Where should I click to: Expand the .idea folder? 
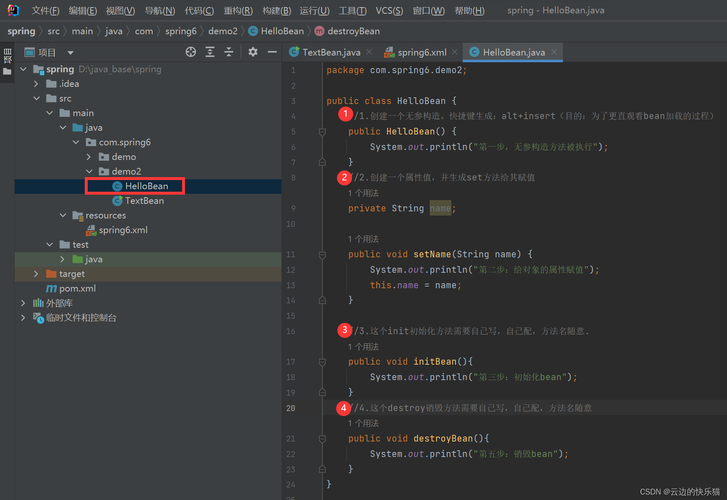click(36, 84)
